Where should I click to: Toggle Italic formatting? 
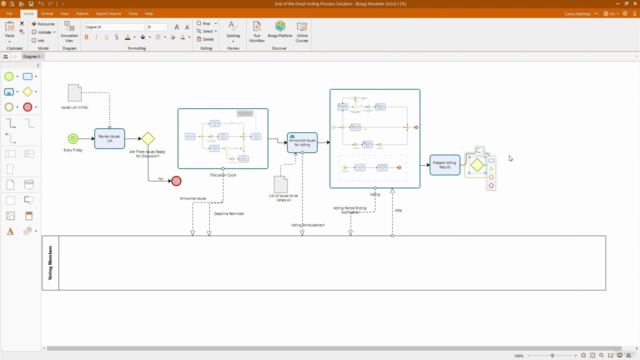click(x=96, y=37)
